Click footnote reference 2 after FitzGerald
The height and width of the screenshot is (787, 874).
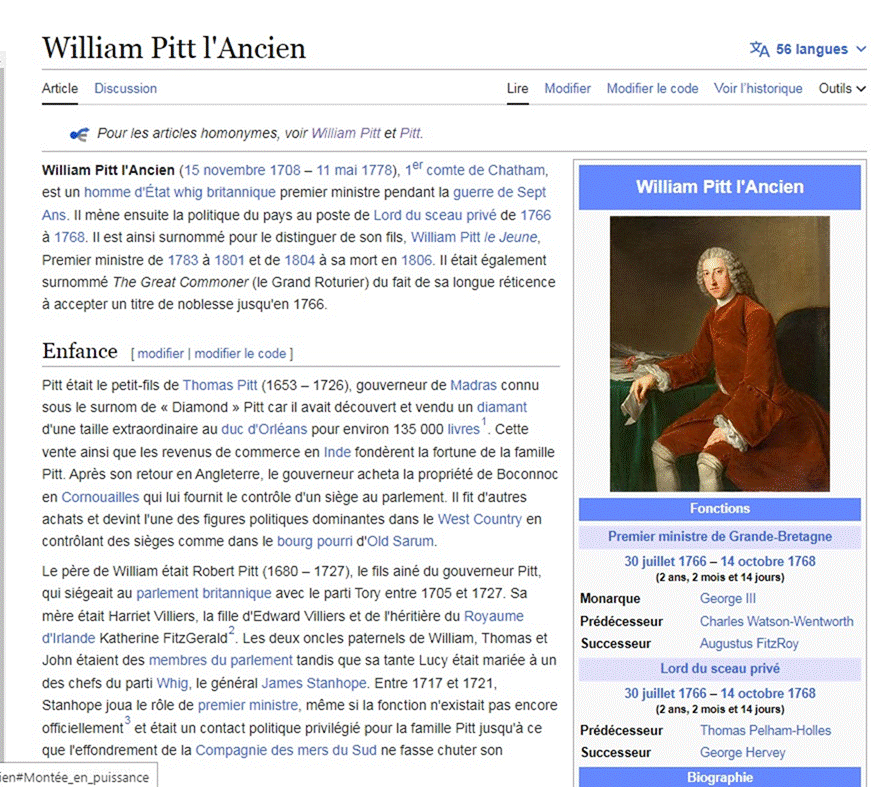point(231,631)
